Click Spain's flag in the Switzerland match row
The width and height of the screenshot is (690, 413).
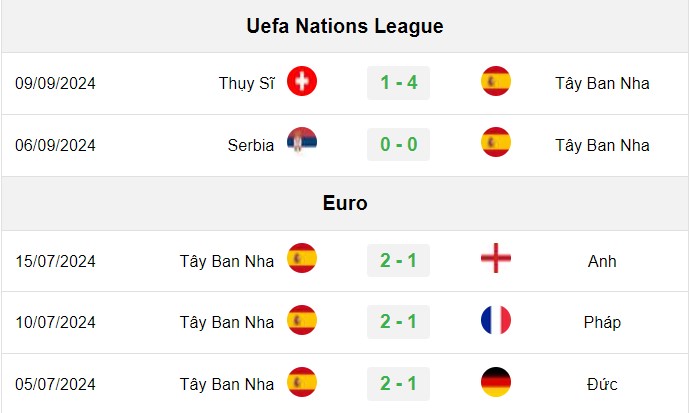pyautogui.click(x=496, y=81)
